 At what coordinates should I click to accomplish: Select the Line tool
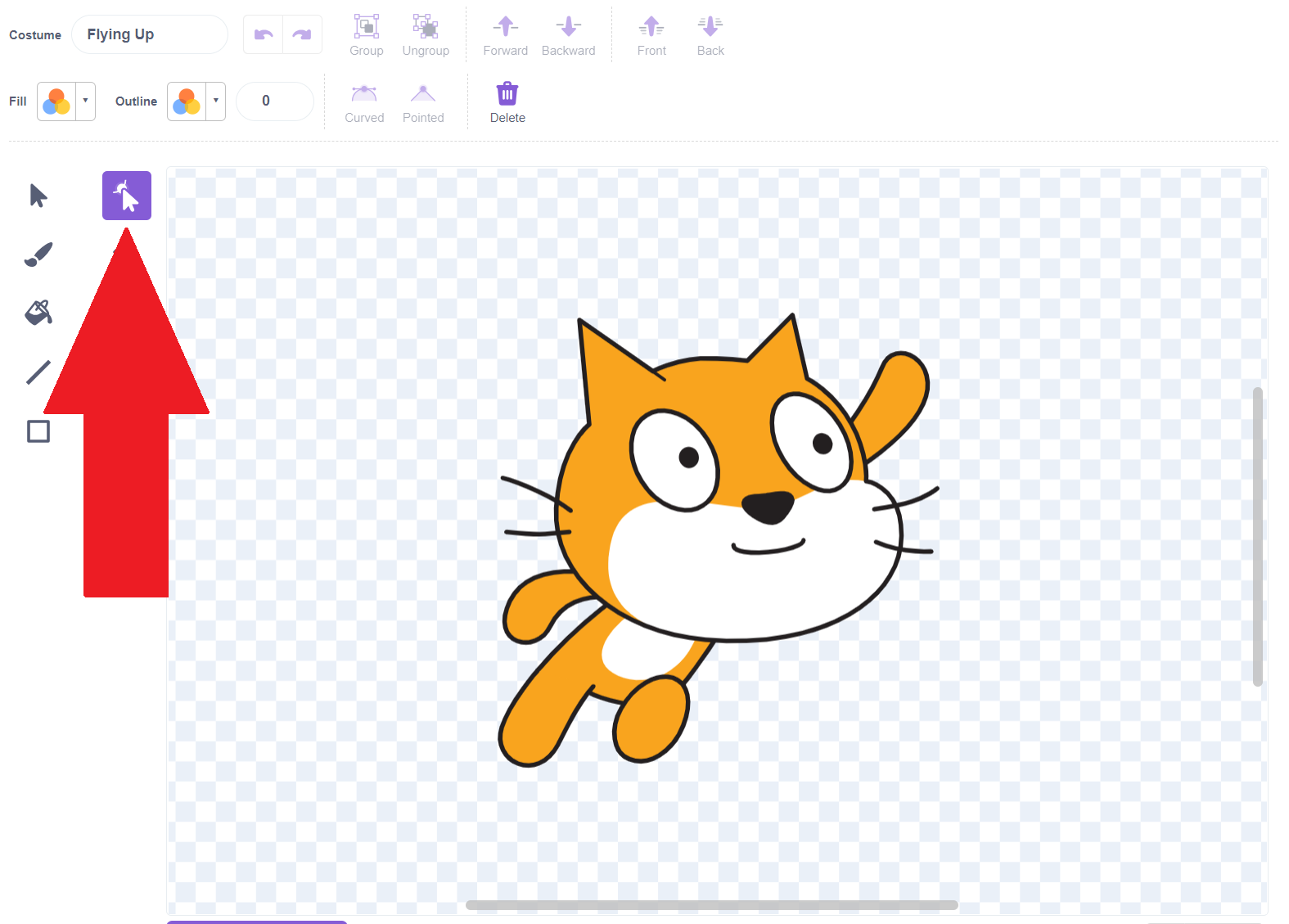coord(38,372)
